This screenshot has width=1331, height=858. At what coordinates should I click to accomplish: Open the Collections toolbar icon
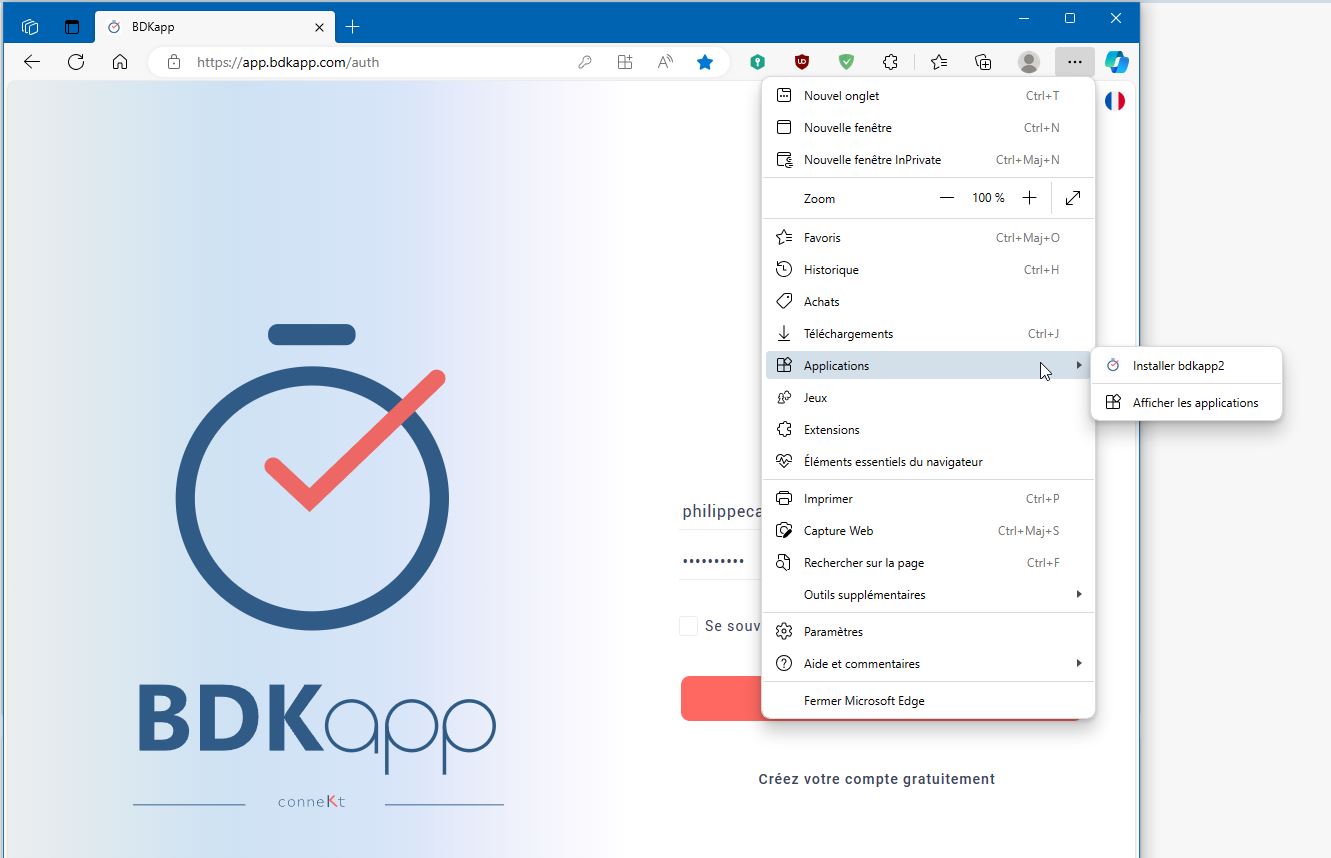click(x=983, y=62)
